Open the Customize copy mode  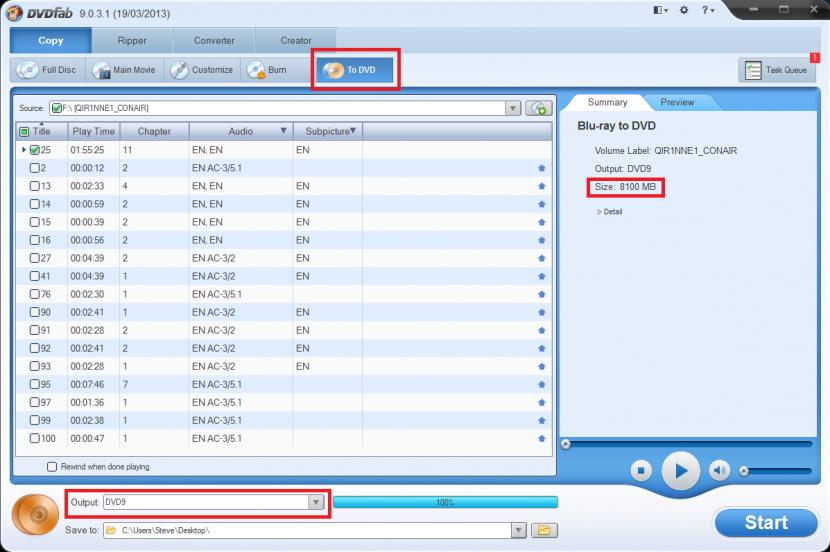tap(202, 70)
